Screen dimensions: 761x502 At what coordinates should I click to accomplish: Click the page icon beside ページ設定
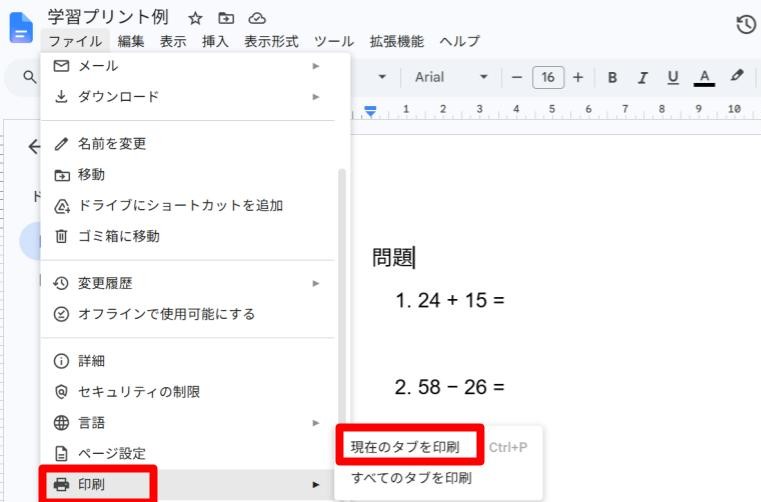tap(61, 454)
